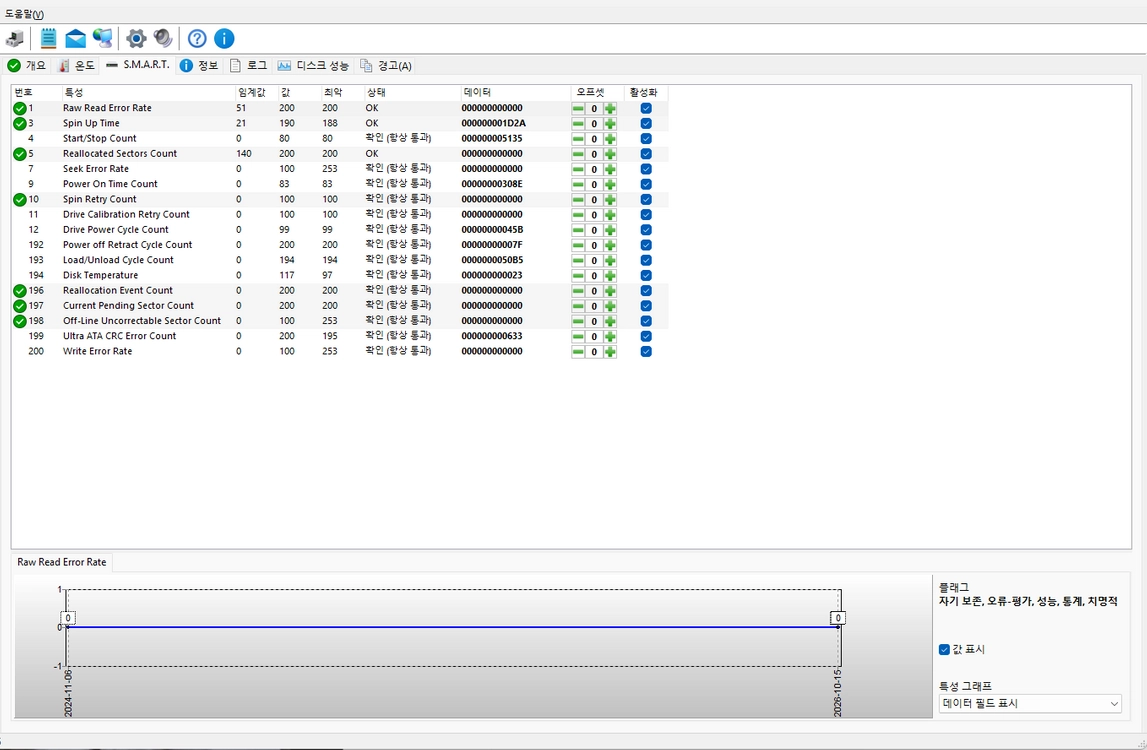Increase offset for Current Pending Sector Count
This screenshot has width=1147, height=750.
[x=610, y=306]
